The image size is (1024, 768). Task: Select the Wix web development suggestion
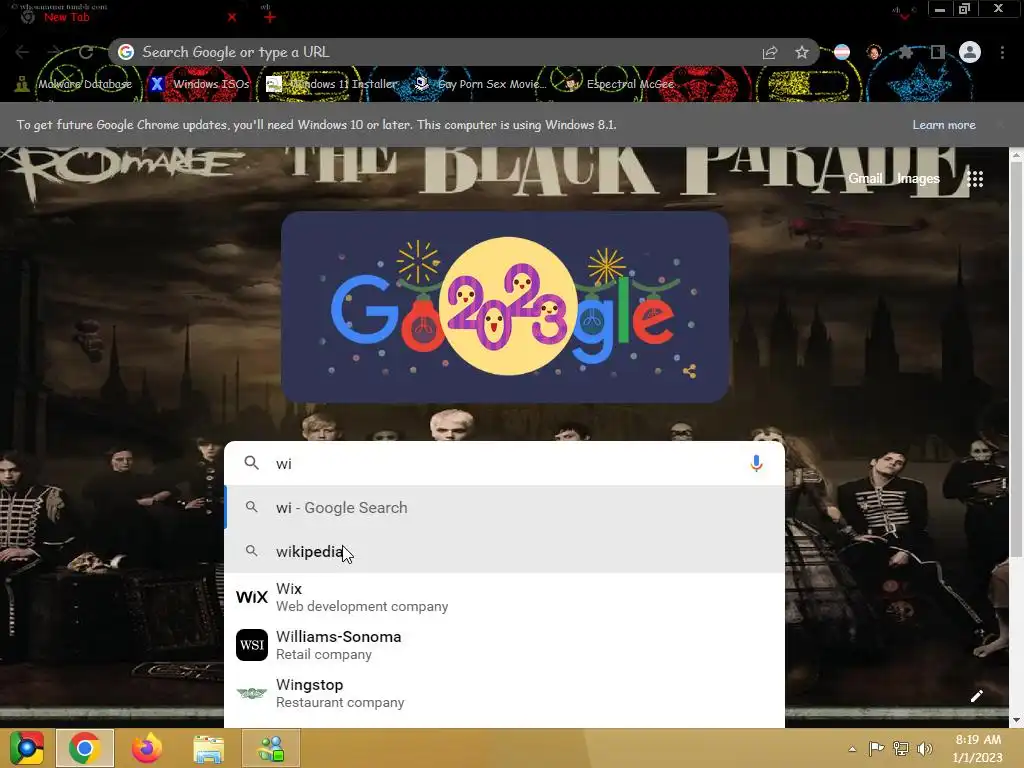[x=504, y=597]
